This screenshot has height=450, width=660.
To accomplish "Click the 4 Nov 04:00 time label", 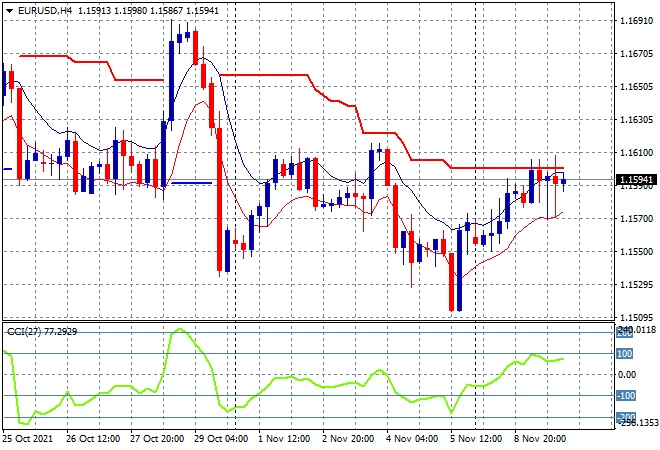I will point(412,439).
